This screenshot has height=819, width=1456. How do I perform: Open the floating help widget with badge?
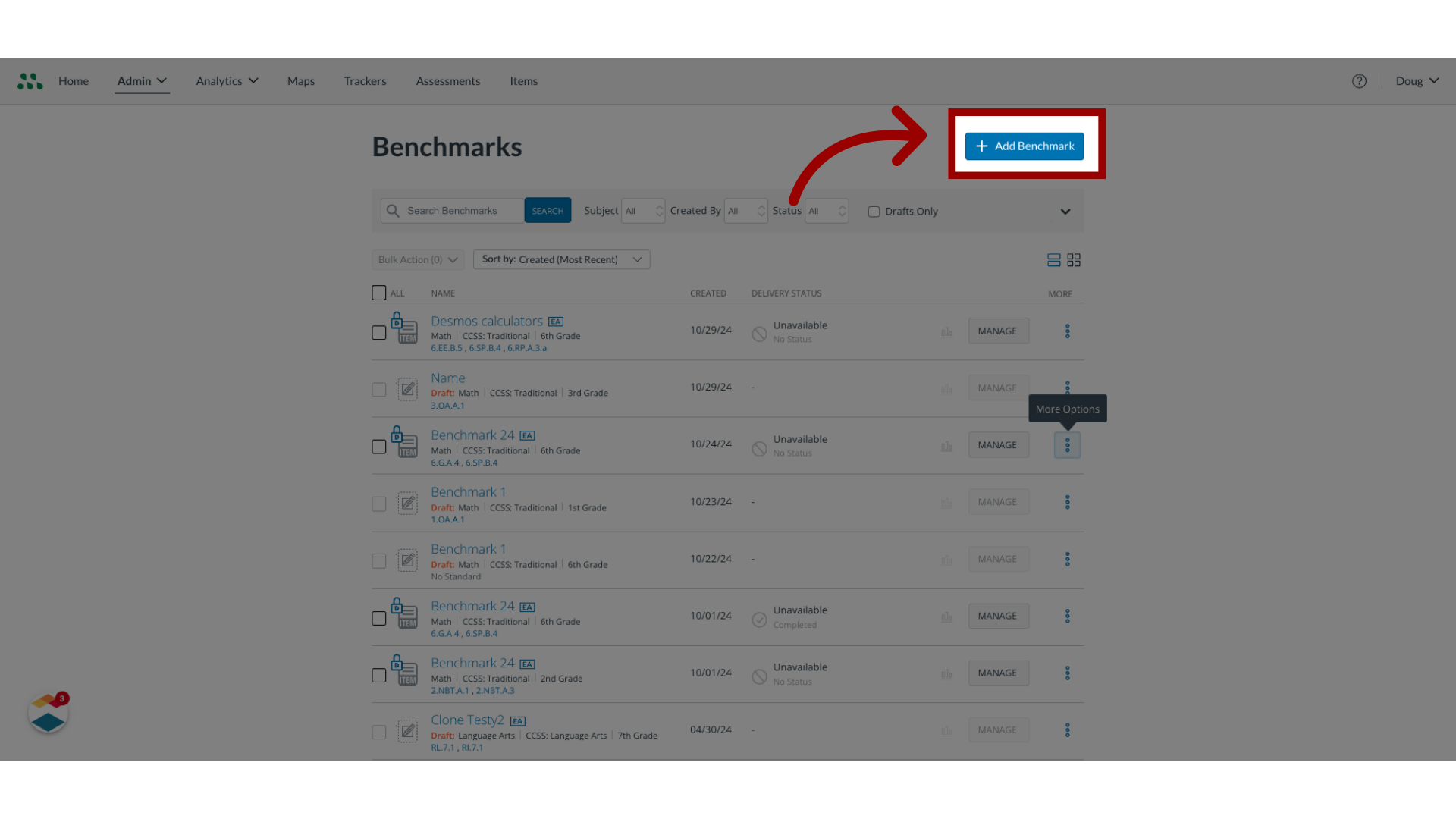[49, 713]
